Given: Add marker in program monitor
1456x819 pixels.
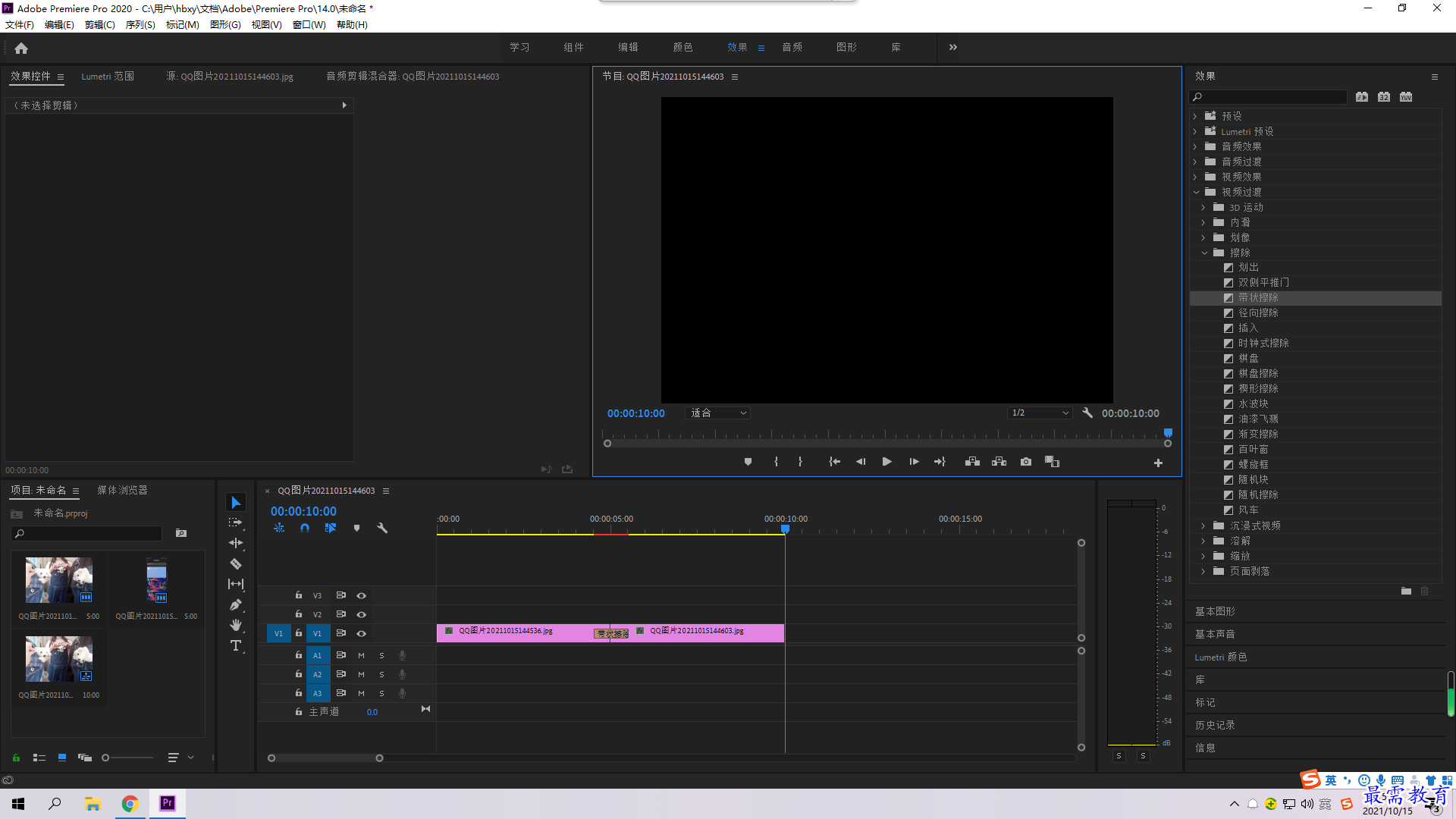Looking at the screenshot, I should click(x=748, y=462).
